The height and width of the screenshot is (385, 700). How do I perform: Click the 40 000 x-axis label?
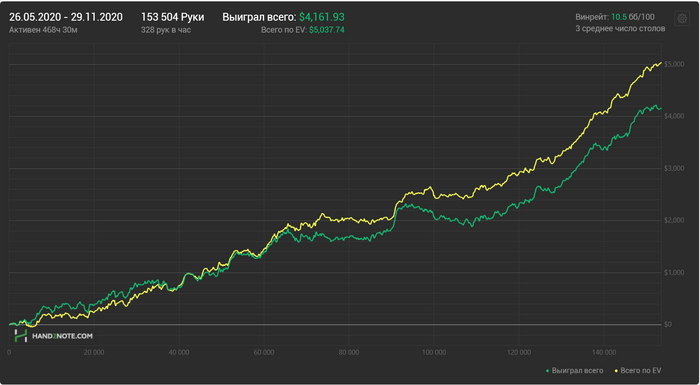(x=179, y=352)
